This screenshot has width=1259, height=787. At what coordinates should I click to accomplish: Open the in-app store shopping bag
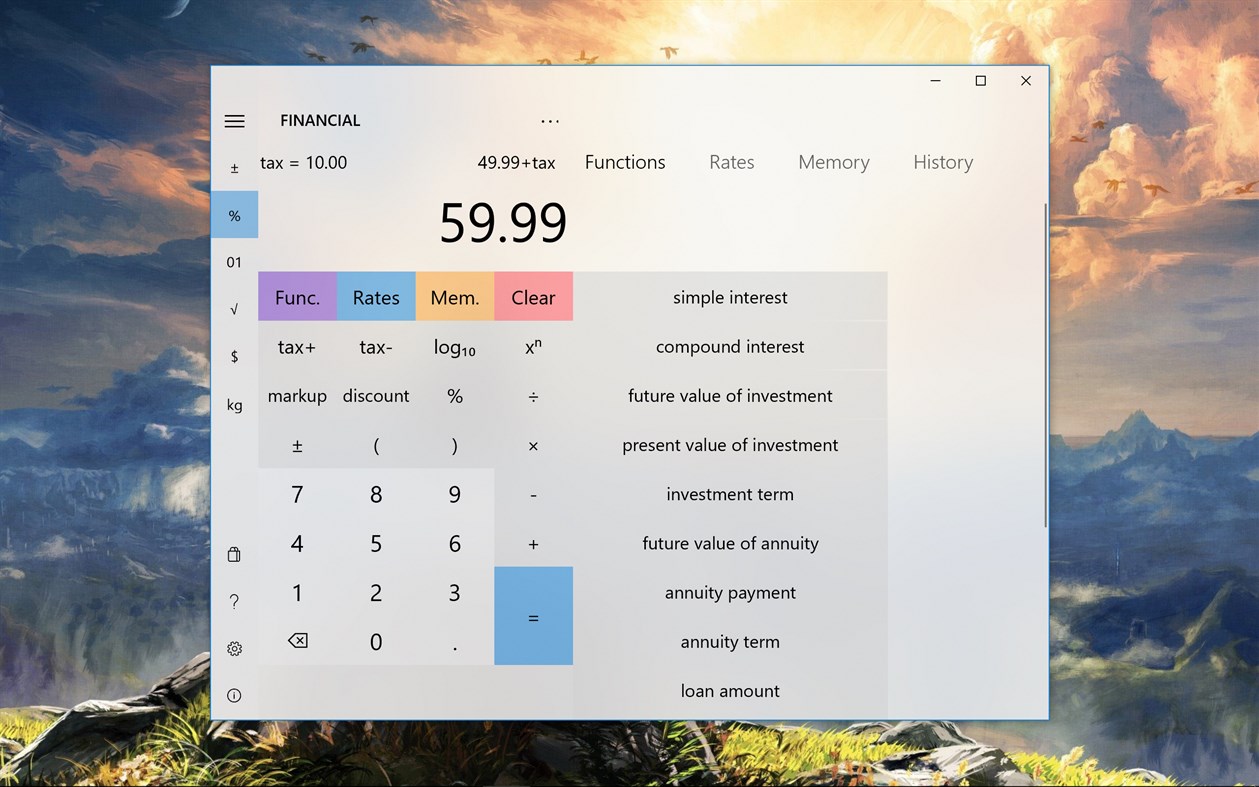click(x=234, y=554)
